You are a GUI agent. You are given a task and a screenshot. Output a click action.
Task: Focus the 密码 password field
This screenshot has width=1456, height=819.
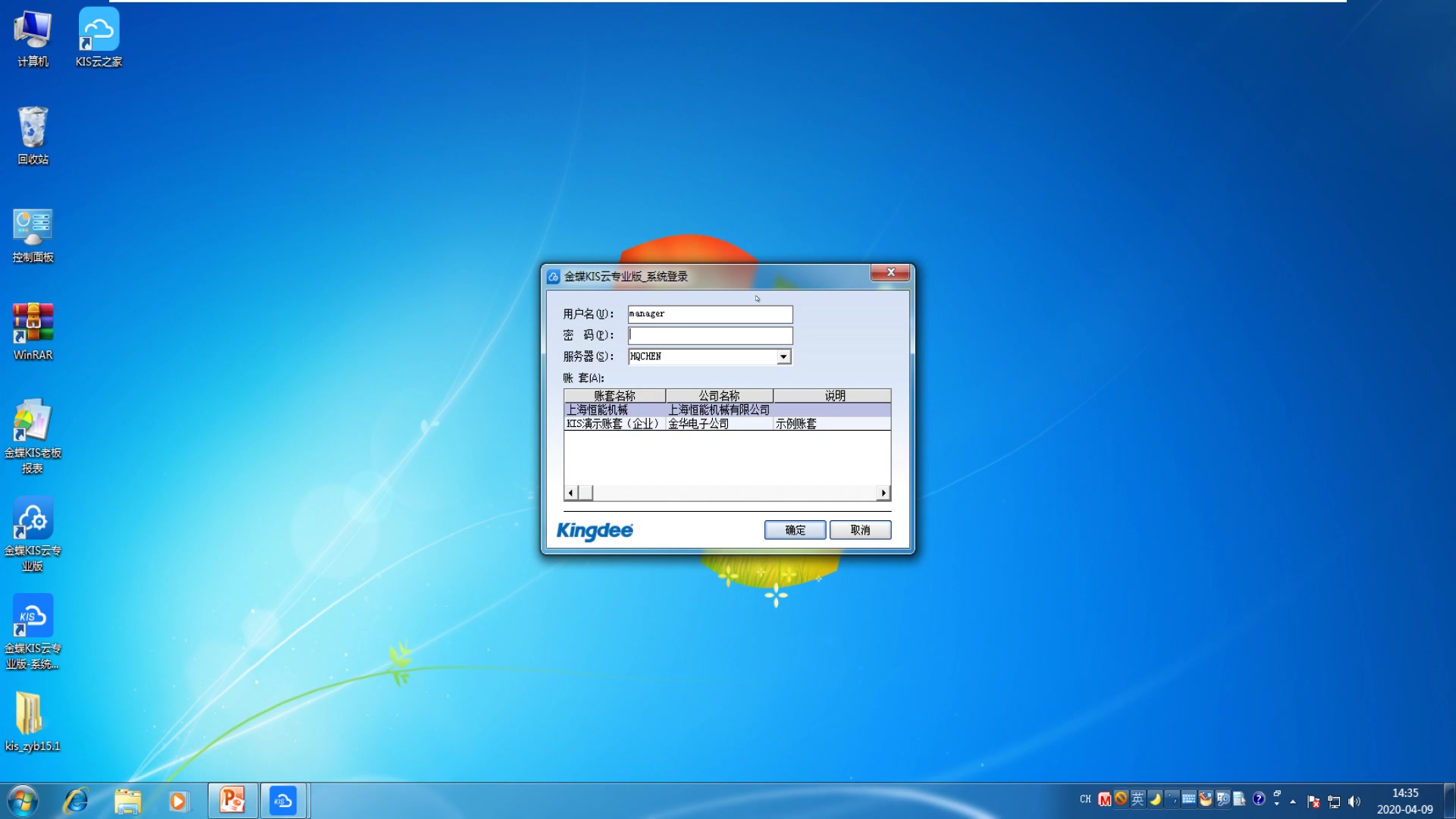pyautogui.click(x=710, y=335)
